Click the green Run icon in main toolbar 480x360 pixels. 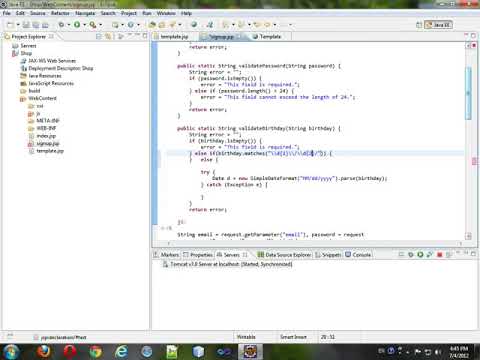77,25
